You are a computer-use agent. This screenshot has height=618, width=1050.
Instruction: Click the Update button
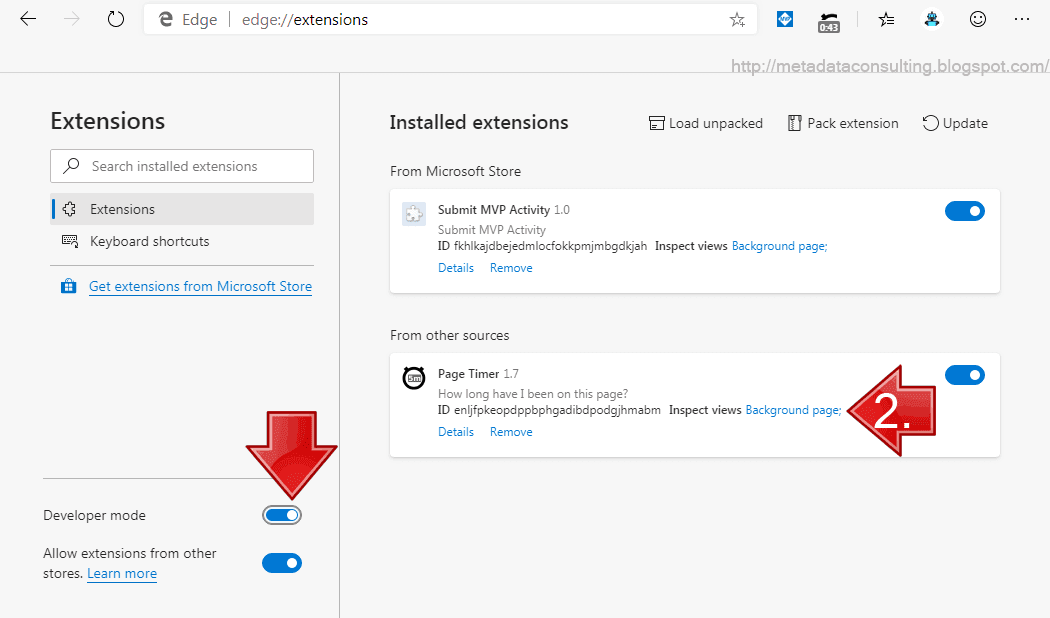pyautogui.click(x=955, y=123)
